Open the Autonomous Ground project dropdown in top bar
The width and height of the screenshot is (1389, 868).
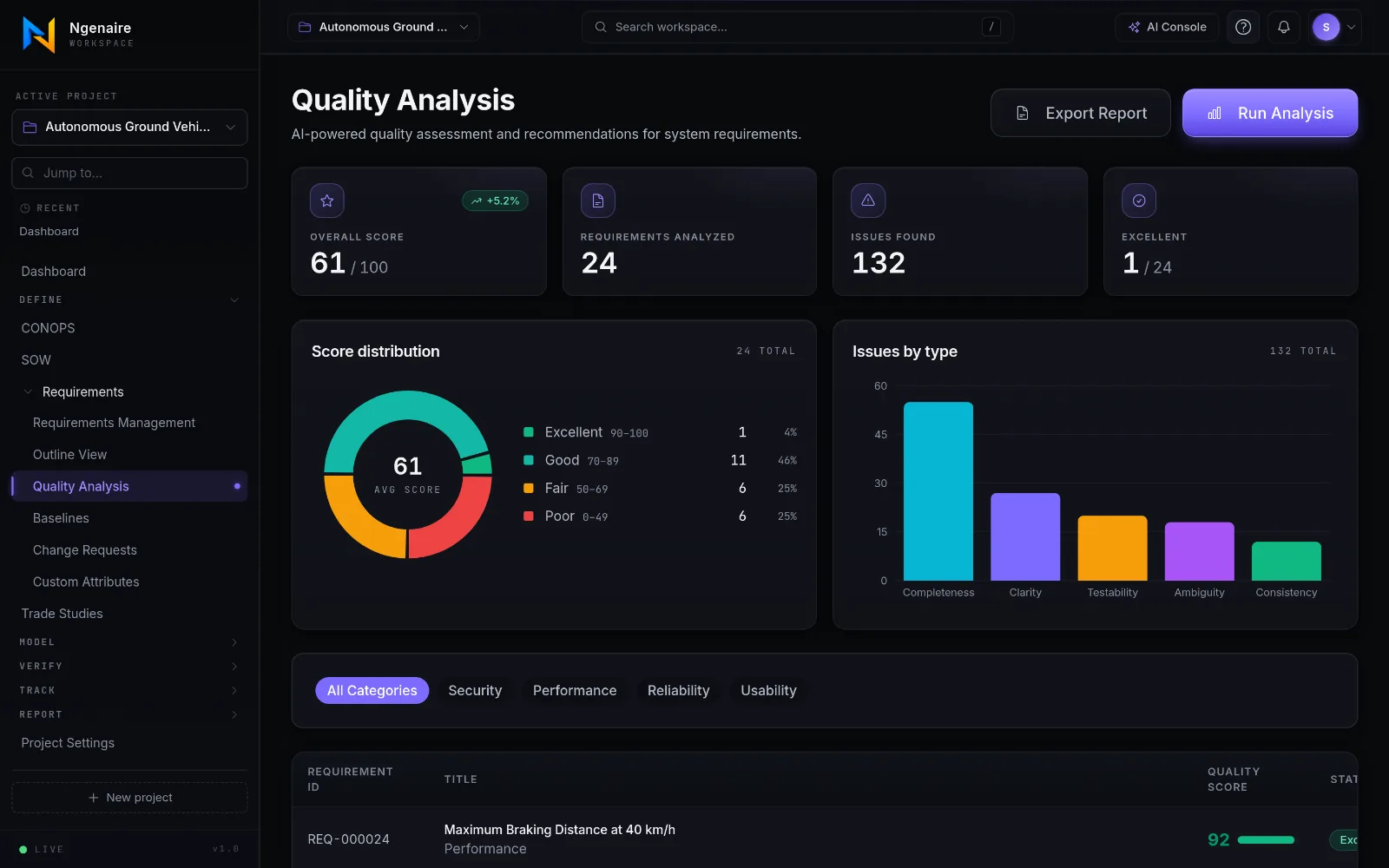click(383, 27)
